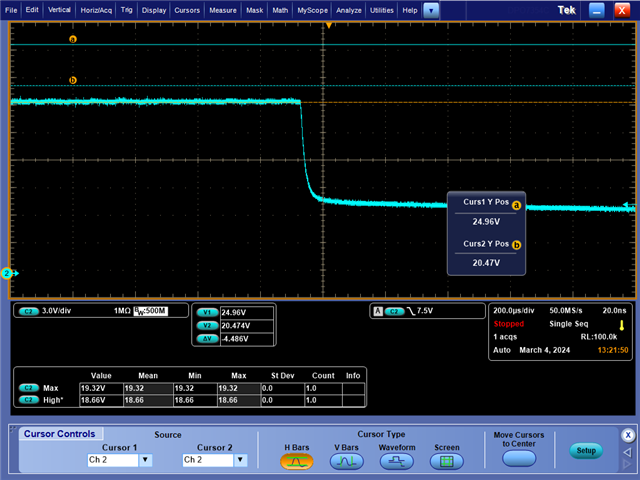This screenshot has height=480, width=640.
Task: Click the C2 vertical scale badge
Action: coord(29,311)
